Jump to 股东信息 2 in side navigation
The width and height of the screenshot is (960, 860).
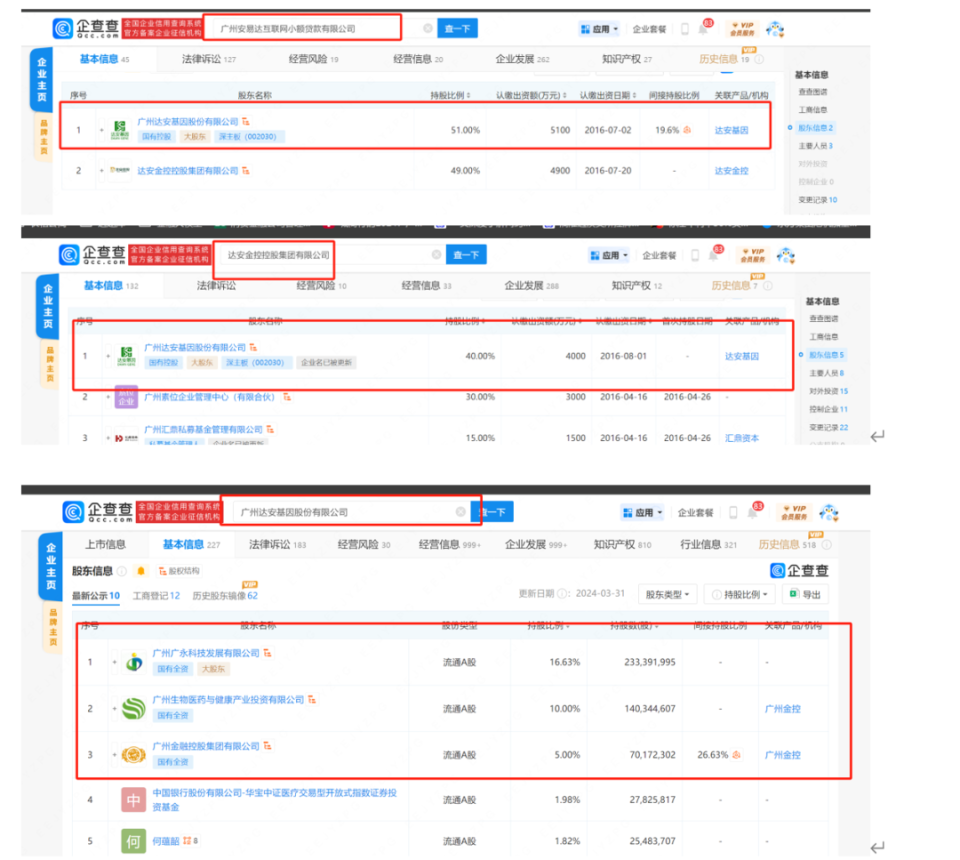815,128
